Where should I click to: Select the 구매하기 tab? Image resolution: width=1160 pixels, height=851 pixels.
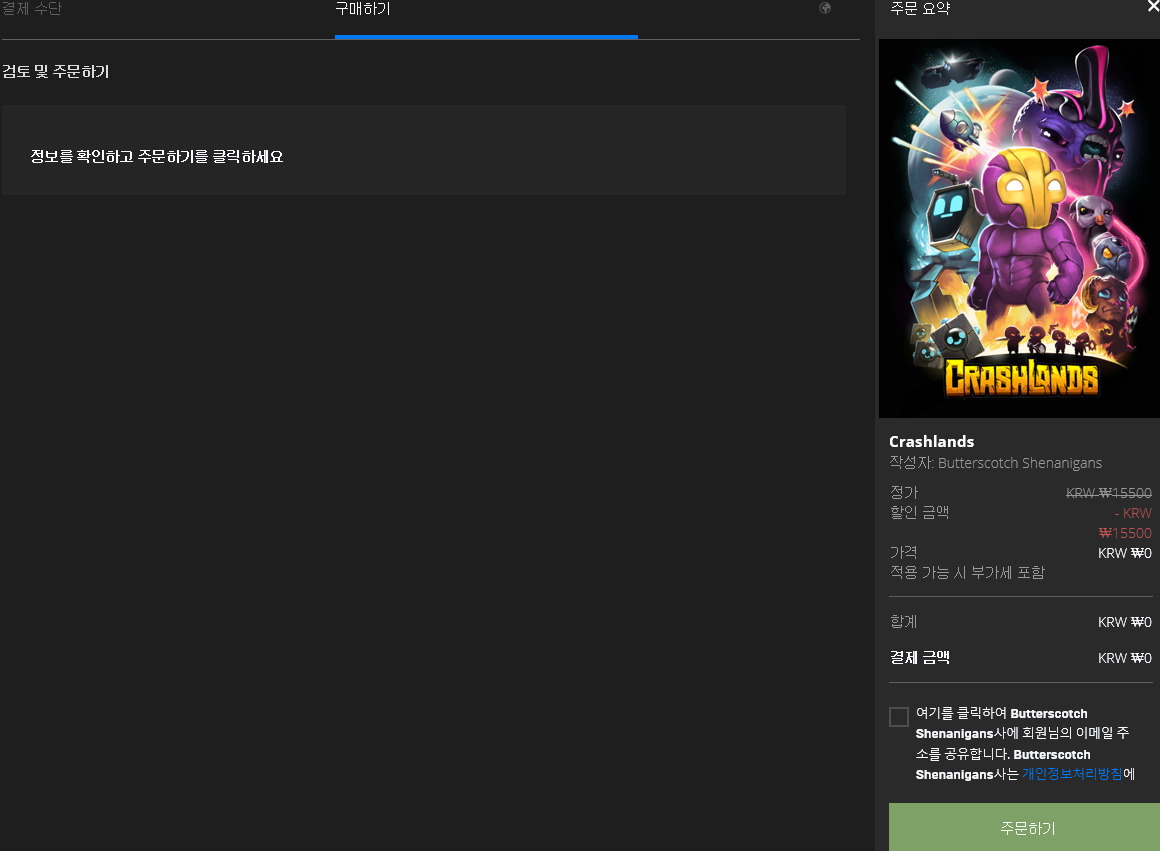(362, 9)
